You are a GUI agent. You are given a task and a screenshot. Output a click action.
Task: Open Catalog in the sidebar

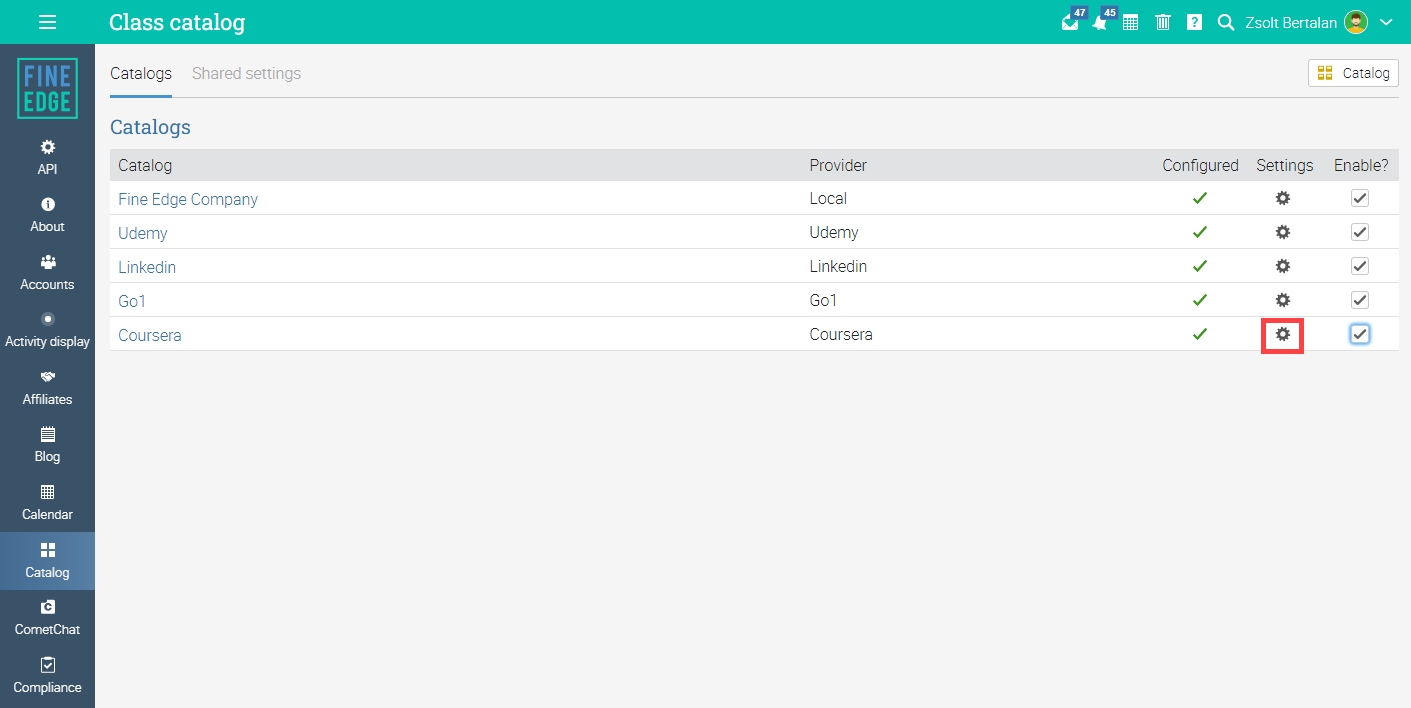pos(47,561)
